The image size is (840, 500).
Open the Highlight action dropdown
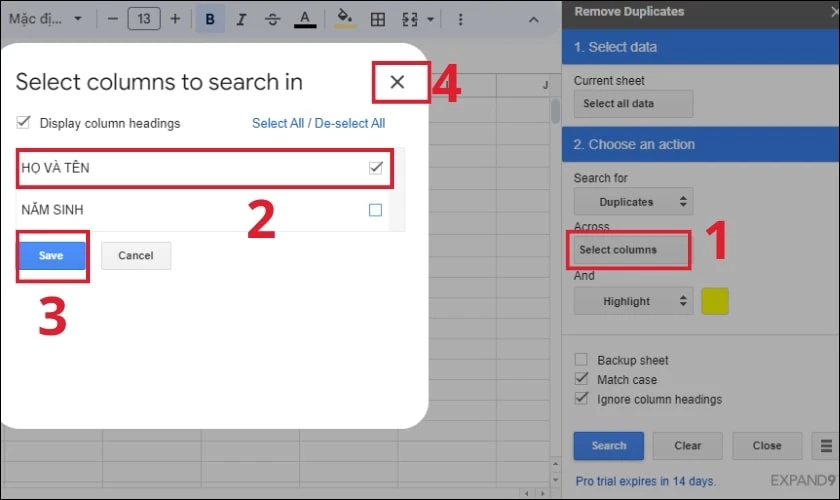coord(633,301)
